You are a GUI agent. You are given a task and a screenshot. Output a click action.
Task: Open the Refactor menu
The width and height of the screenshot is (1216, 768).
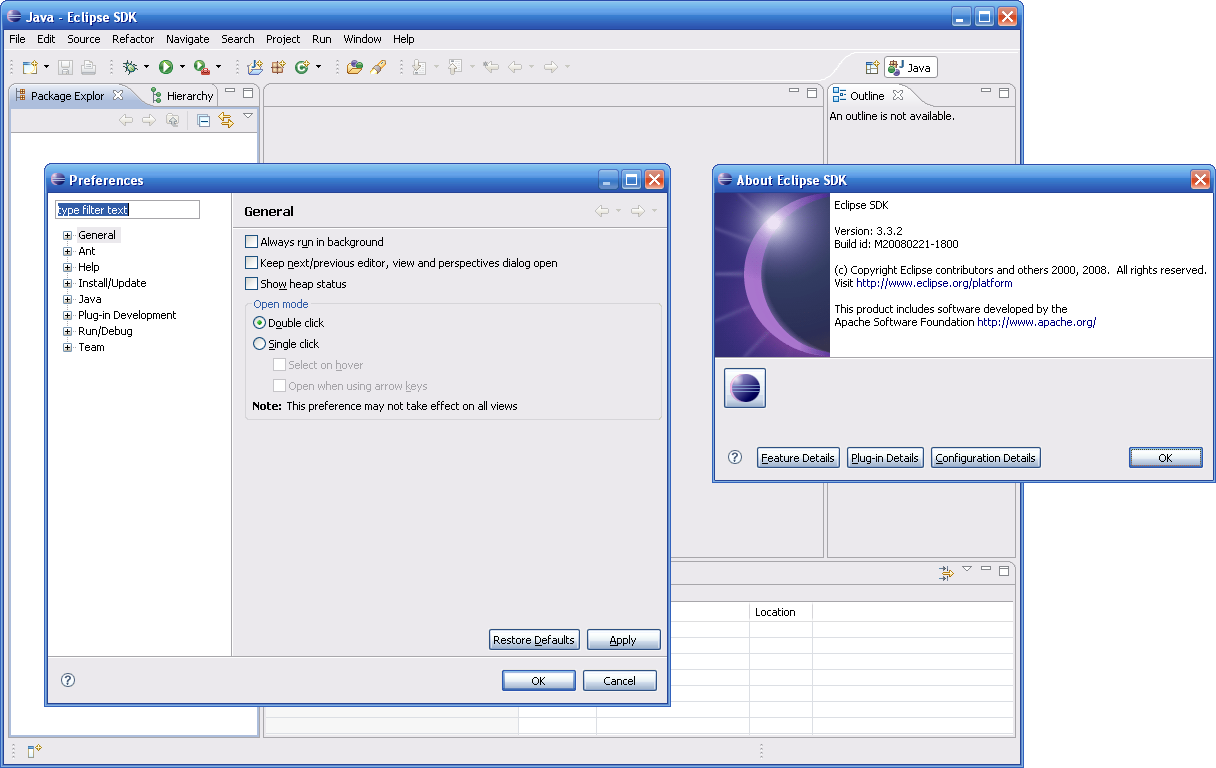[133, 39]
